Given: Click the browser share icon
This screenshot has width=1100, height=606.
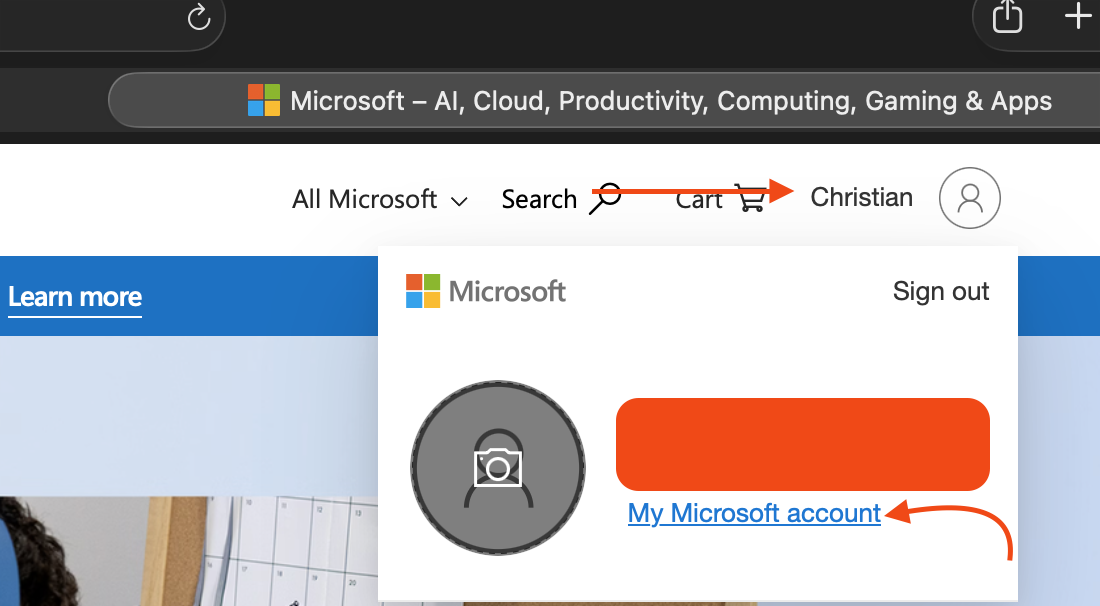Looking at the screenshot, I should (1007, 17).
